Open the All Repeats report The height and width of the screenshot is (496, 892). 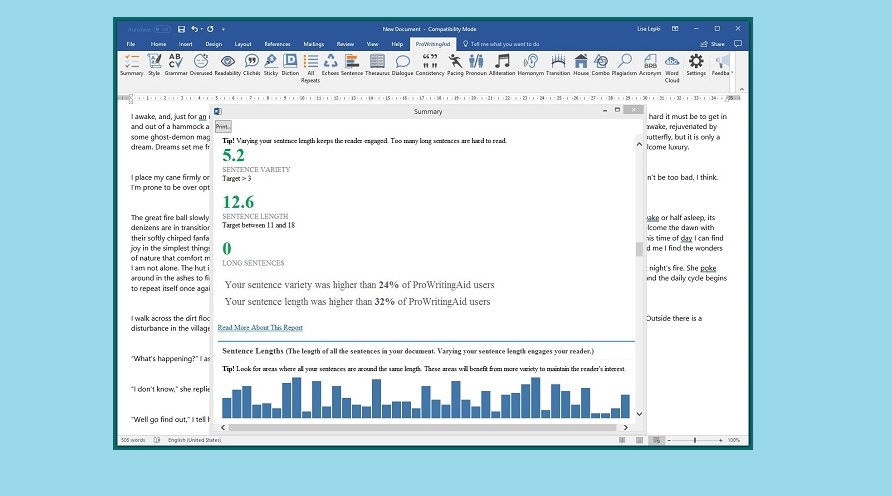pos(311,68)
